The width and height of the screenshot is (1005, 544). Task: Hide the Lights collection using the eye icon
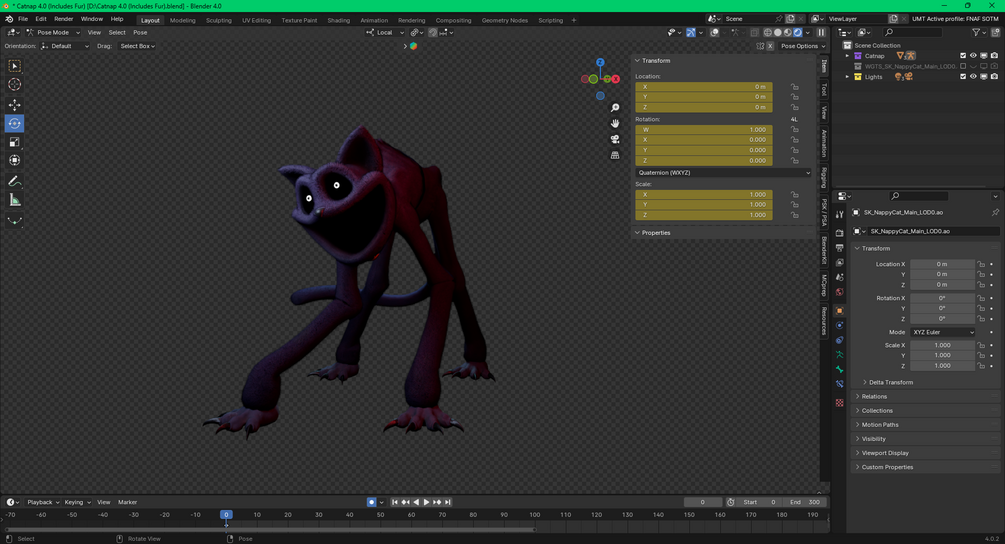[973, 77]
